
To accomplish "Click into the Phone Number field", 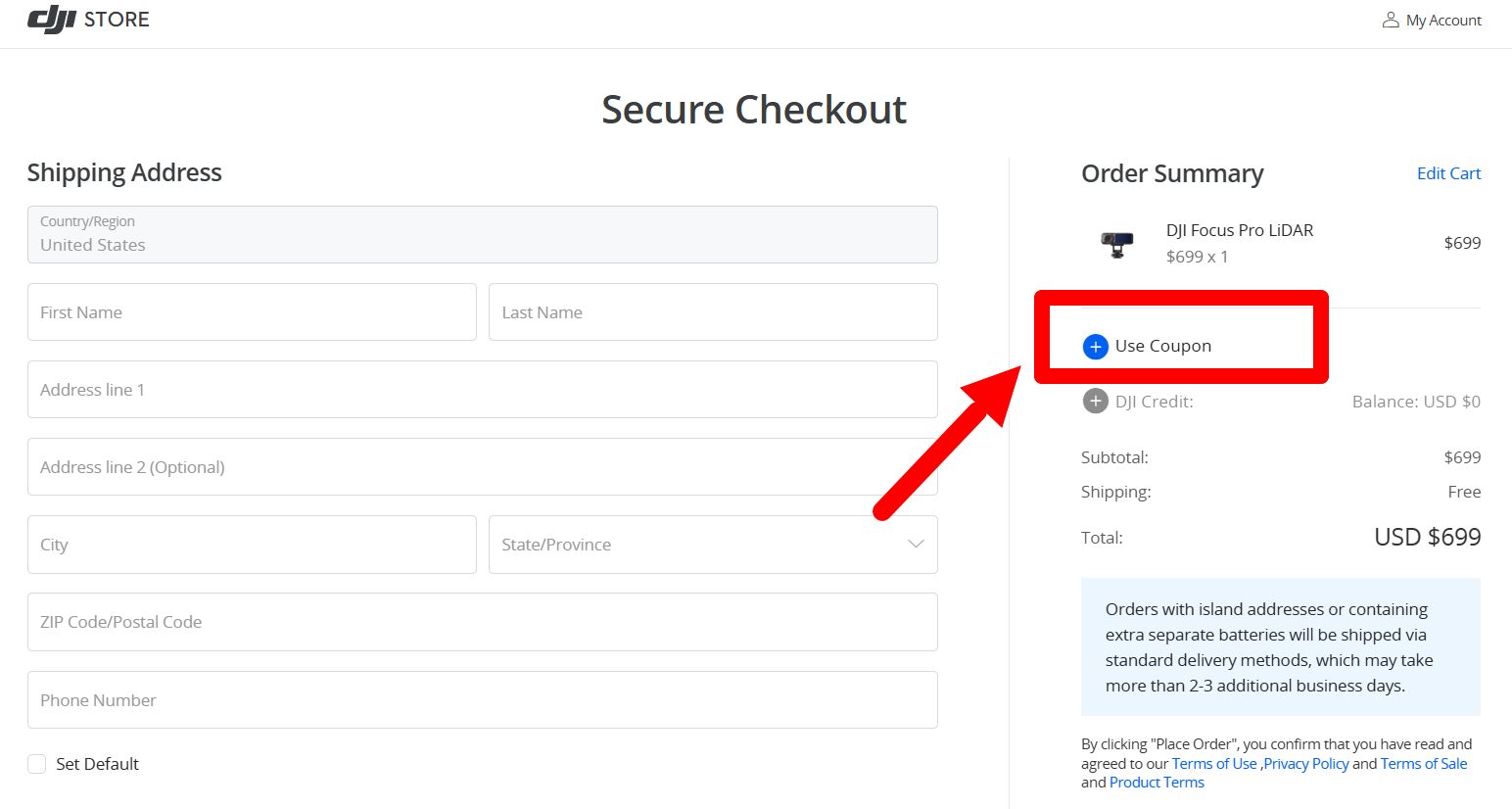I will [483, 700].
